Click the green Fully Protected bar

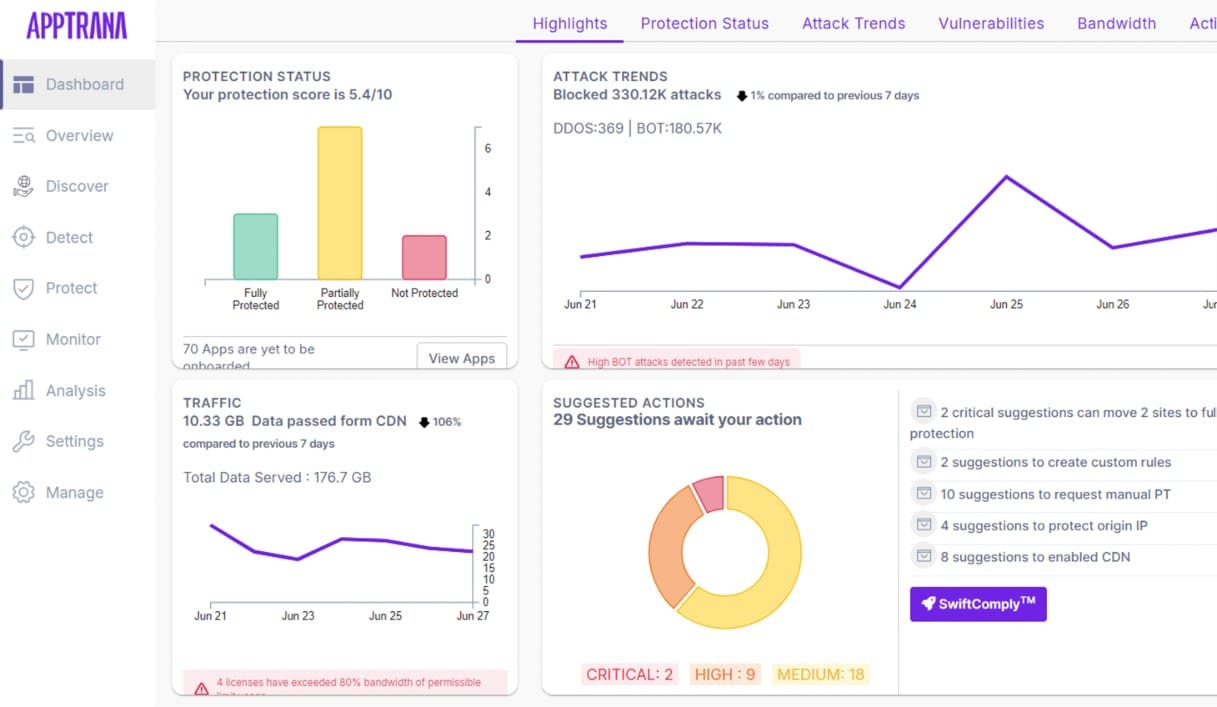coord(256,247)
